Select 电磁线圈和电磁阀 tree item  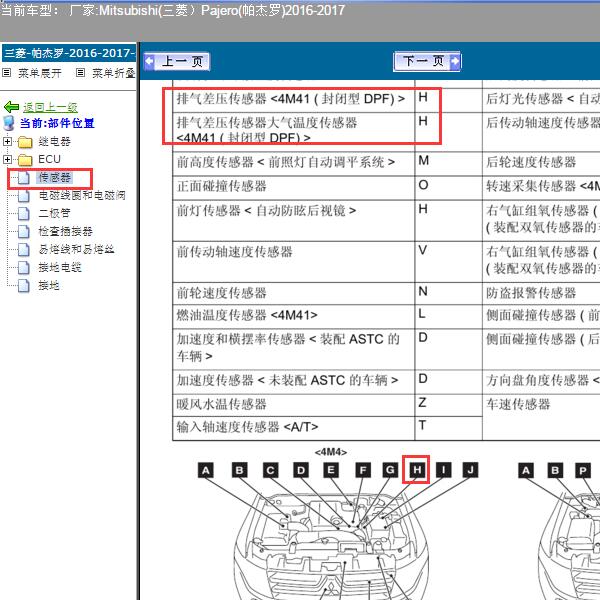pos(82,196)
